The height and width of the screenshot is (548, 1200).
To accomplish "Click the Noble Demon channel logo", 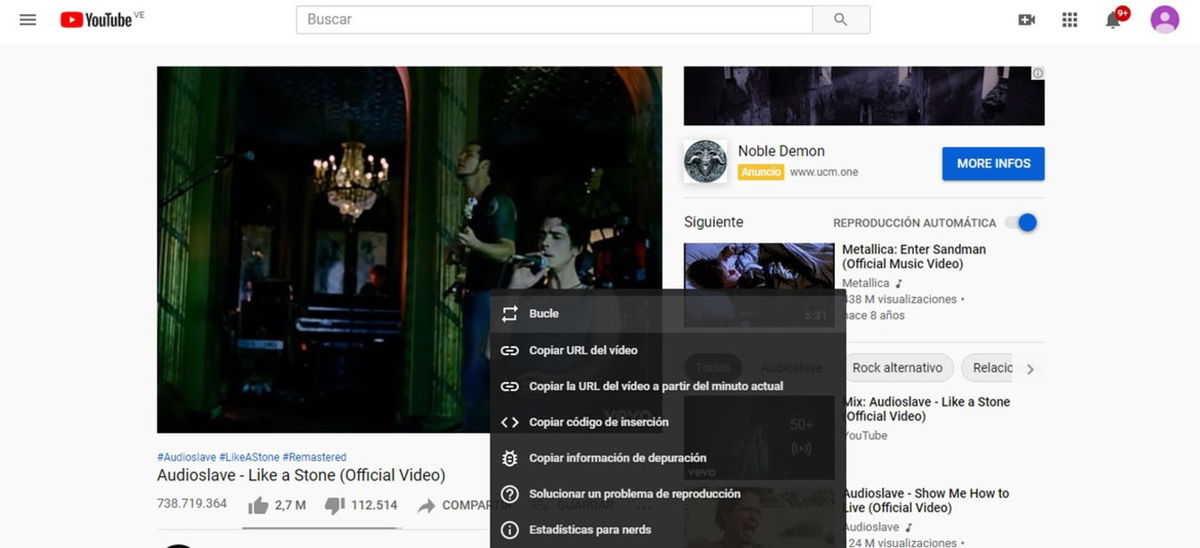I will pyautogui.click(x=705, y=161).
